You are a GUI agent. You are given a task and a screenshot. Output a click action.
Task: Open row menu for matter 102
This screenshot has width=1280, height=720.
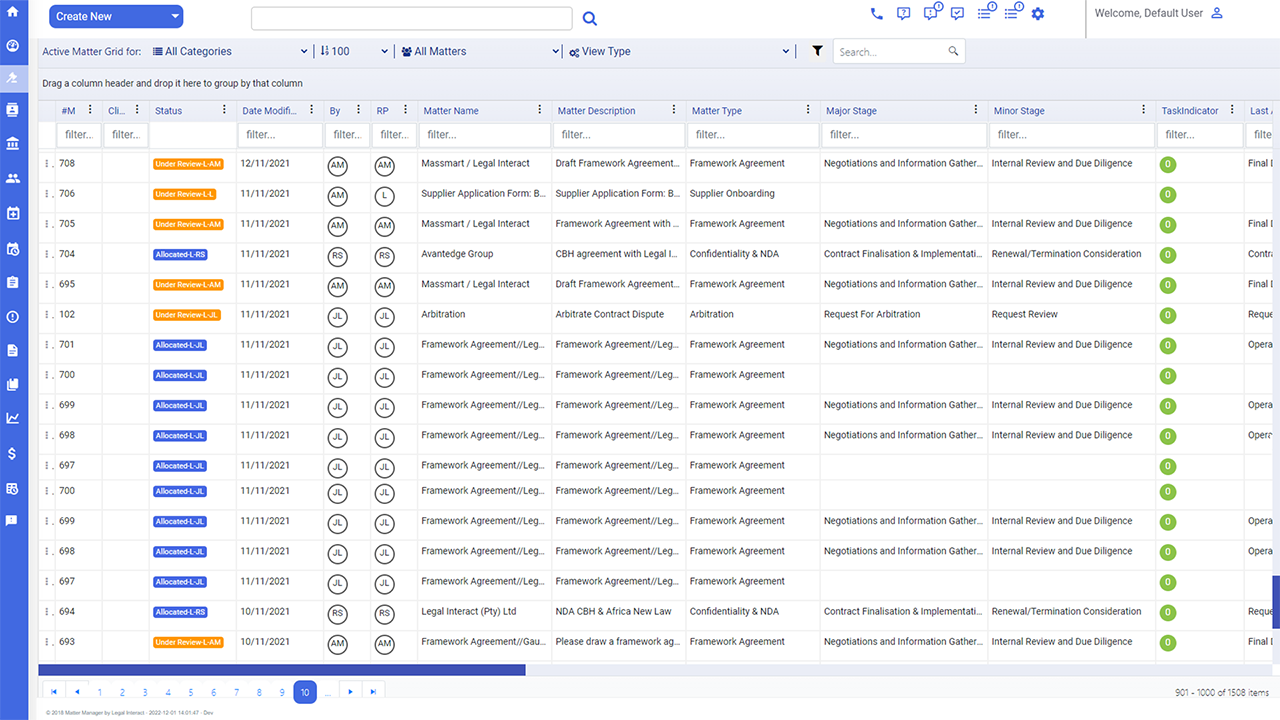point(47,315)
